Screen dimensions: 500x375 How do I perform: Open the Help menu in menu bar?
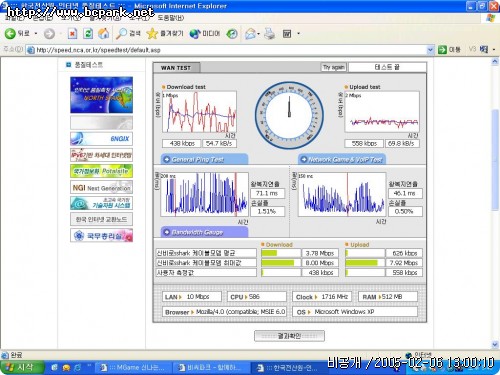click(x=171, y=18)
